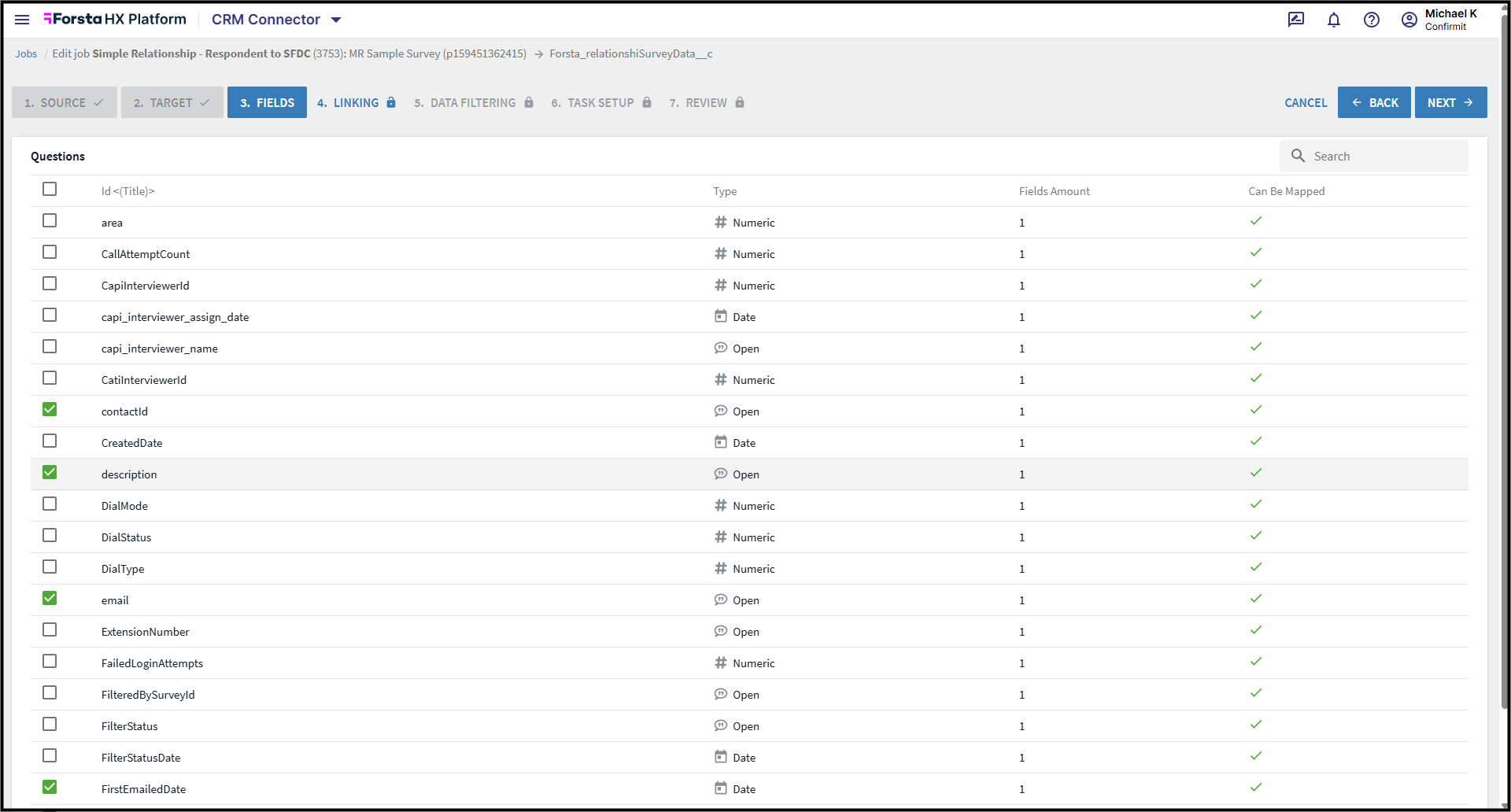1511x812 pixels.
Task: Sort by the Id <(Title)> column header
Action: point(127,191)
